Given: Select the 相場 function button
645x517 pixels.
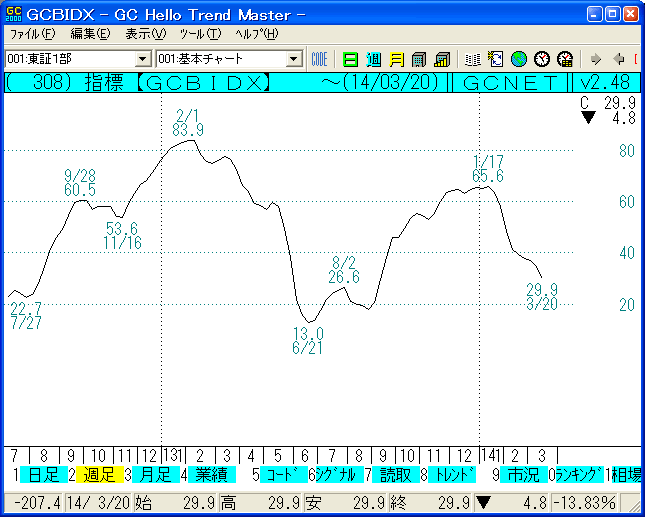Looking at the screenshot, I should (x=628, y=475).
